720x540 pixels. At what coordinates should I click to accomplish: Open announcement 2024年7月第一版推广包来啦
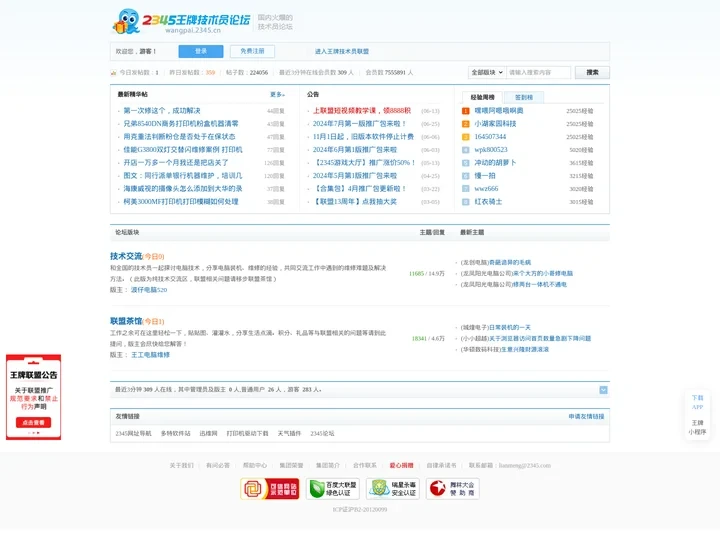point(360,124)
